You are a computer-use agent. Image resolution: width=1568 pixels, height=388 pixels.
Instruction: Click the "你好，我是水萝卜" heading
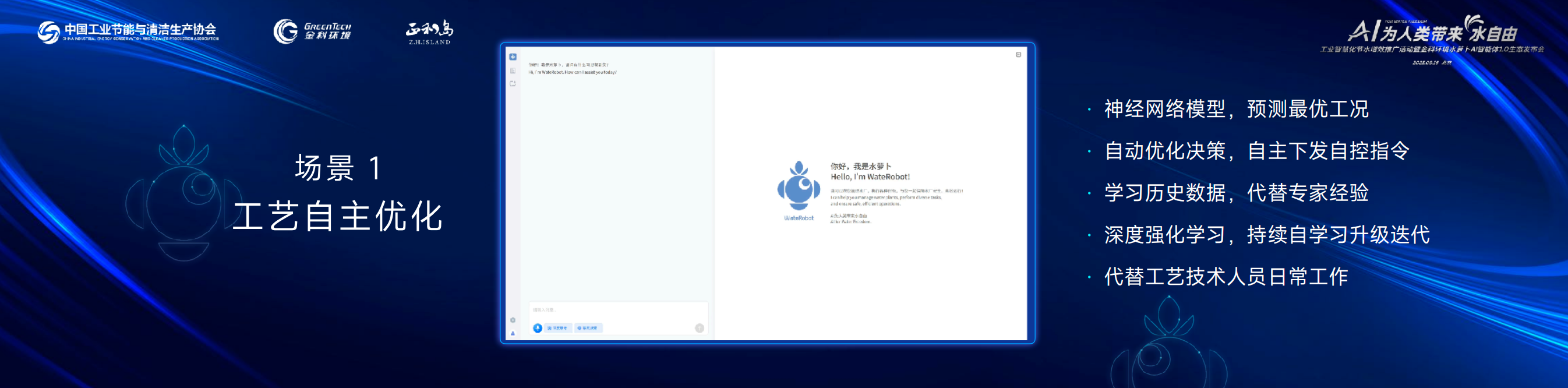pyautogui.click(x=861, y=166)
